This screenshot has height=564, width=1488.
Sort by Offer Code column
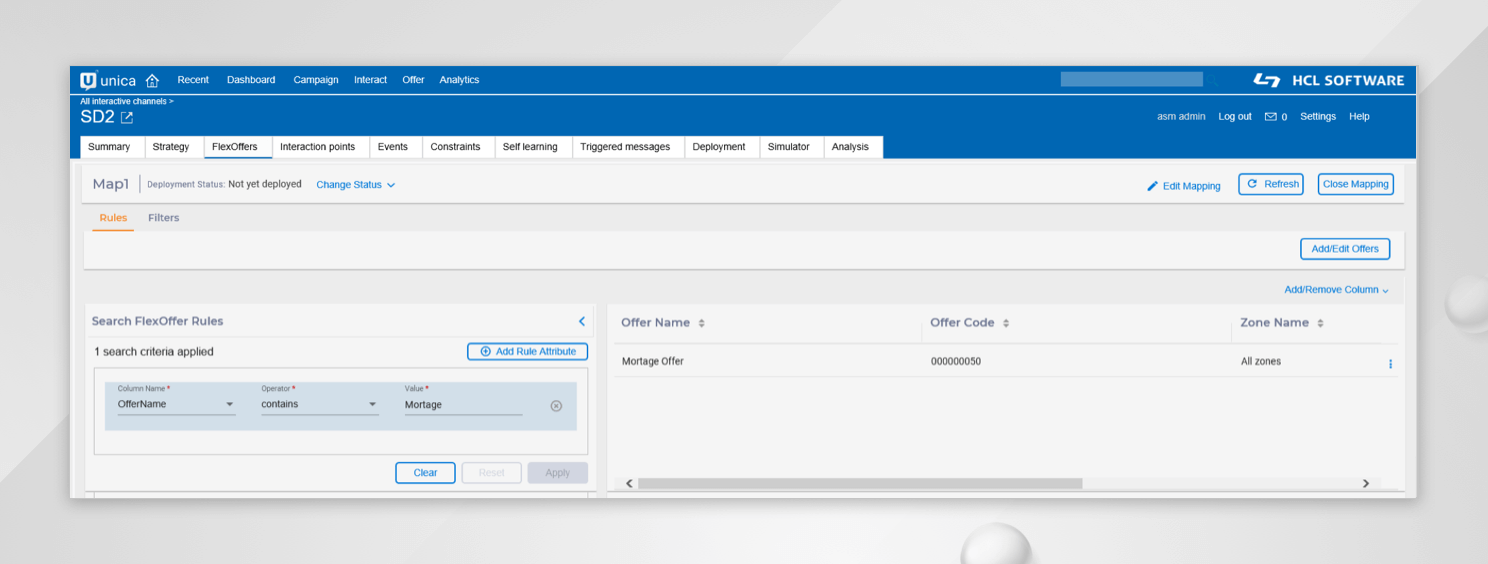[1006, 323]
